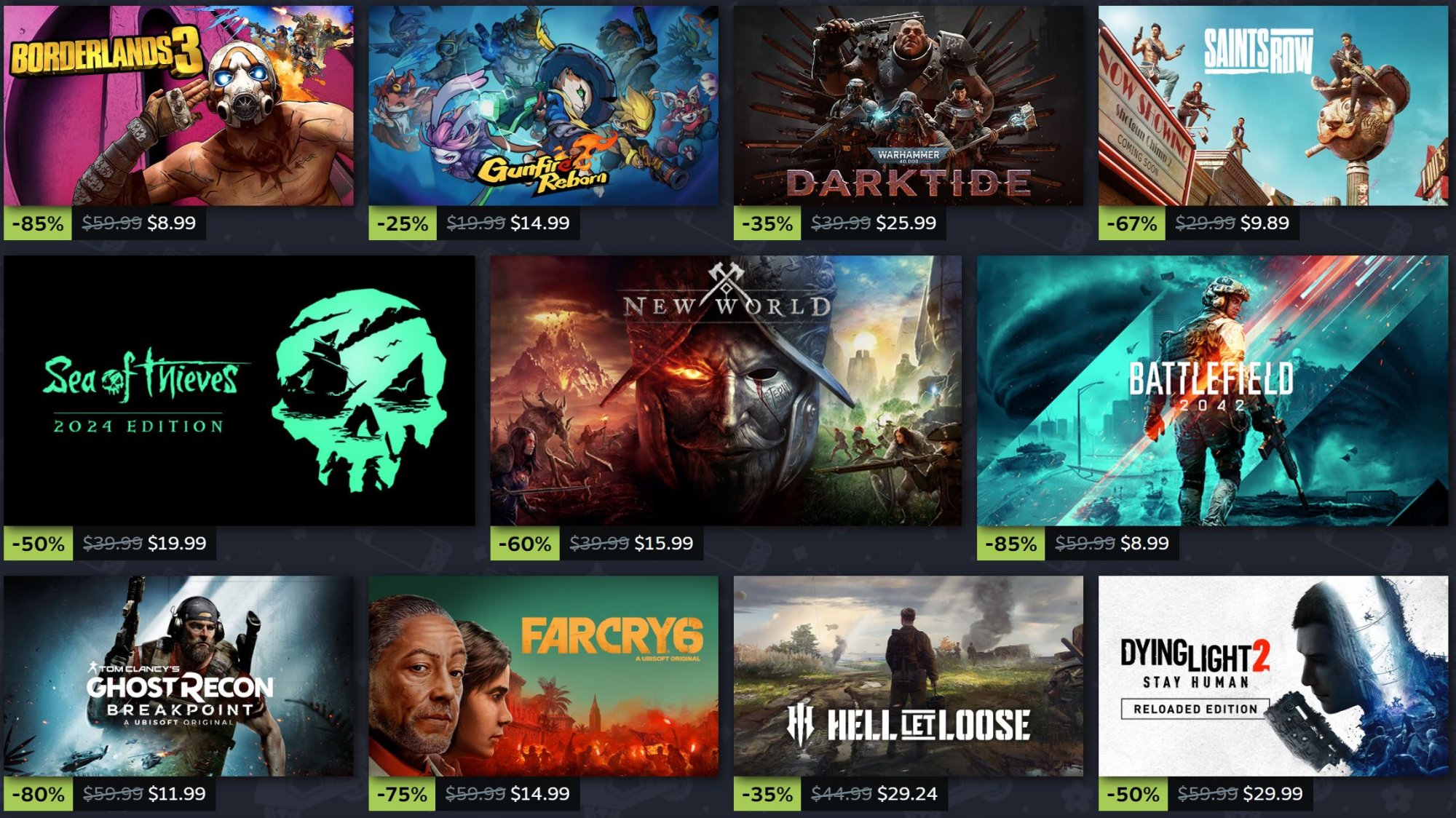The image size is (1456, 818).
Task: Click the -85% badge under Borderlands 3
Action: click(38, 223)
